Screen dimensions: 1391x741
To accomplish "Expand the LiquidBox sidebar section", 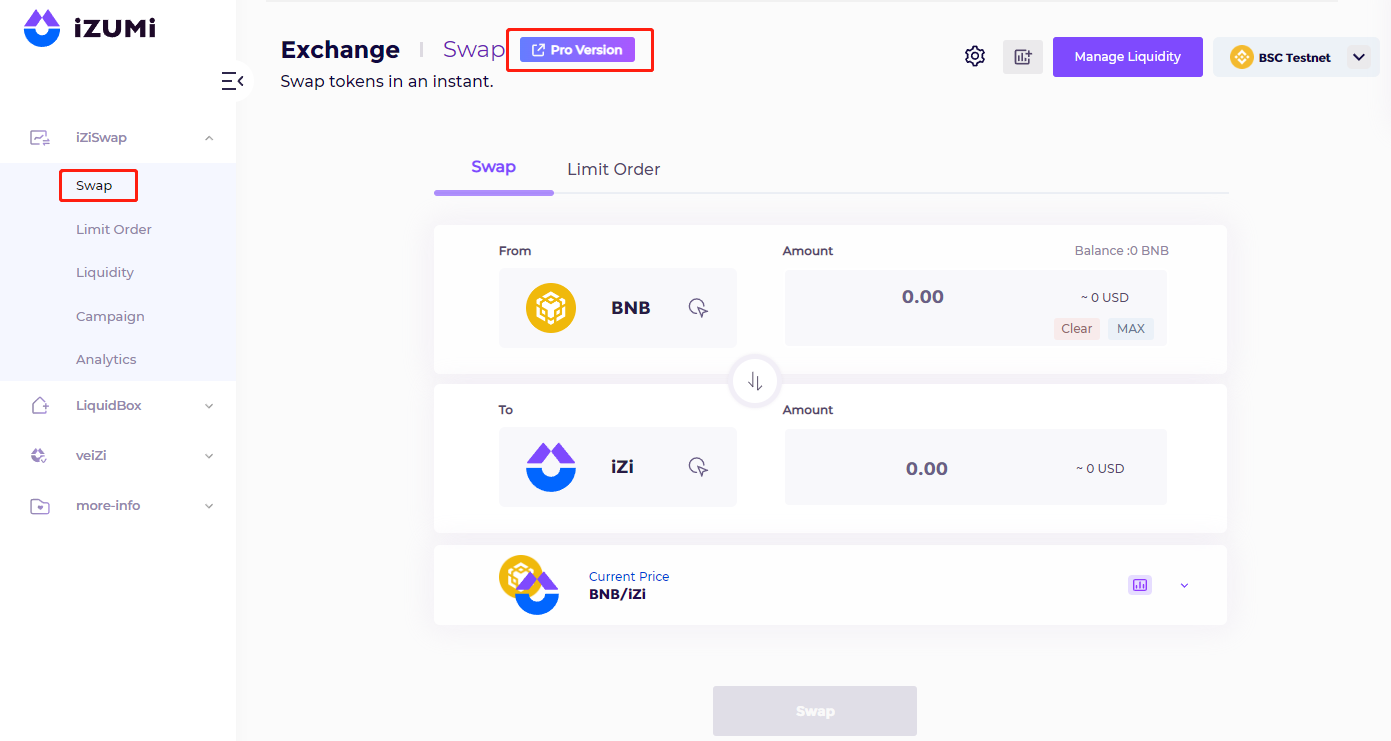I will coord(209,406).
